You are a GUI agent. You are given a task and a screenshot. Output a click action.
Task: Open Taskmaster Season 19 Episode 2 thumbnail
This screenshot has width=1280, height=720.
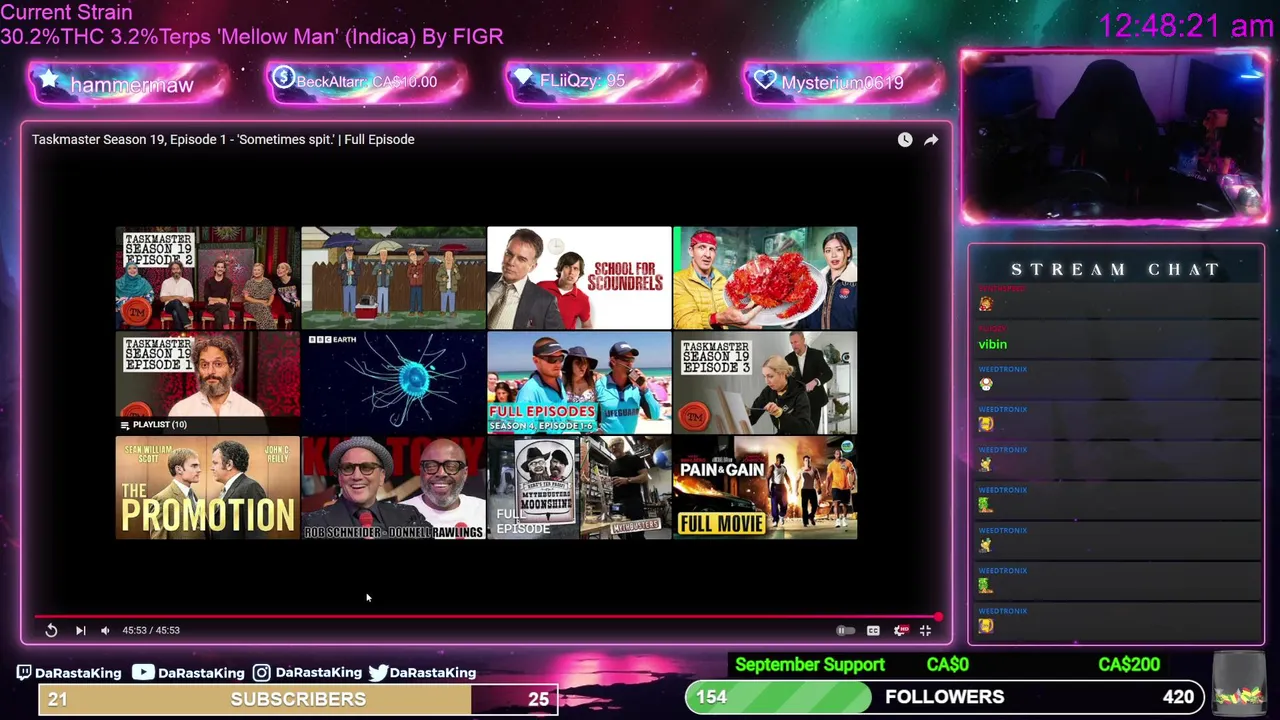click(208, 278)
